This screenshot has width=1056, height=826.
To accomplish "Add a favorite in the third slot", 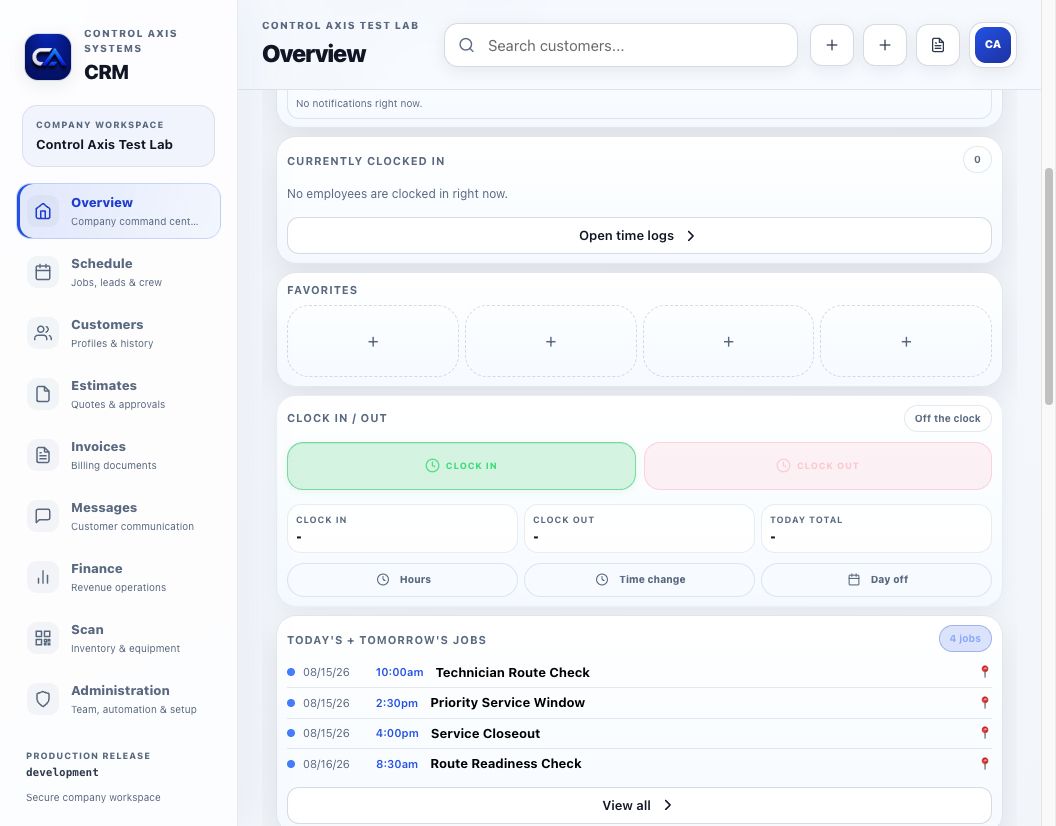I will (728, 342).
